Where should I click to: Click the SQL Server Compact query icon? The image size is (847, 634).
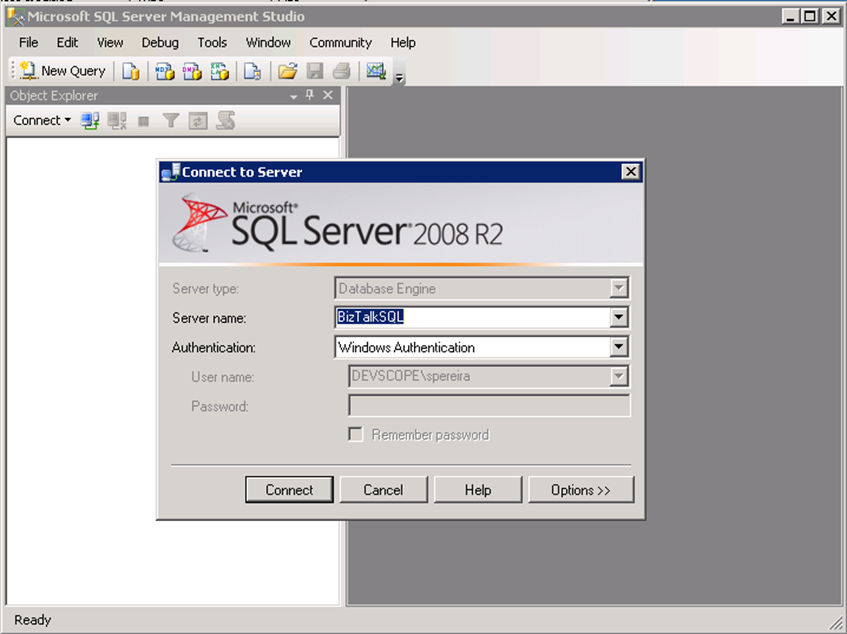tap(252, 71)
